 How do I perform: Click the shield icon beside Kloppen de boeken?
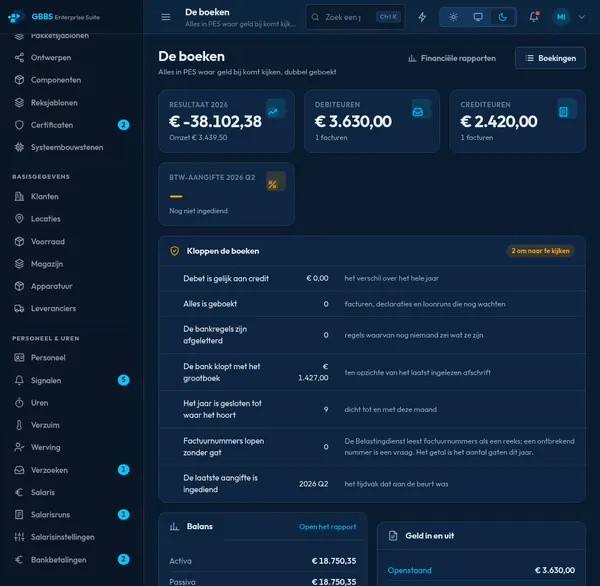pos(174,251)
